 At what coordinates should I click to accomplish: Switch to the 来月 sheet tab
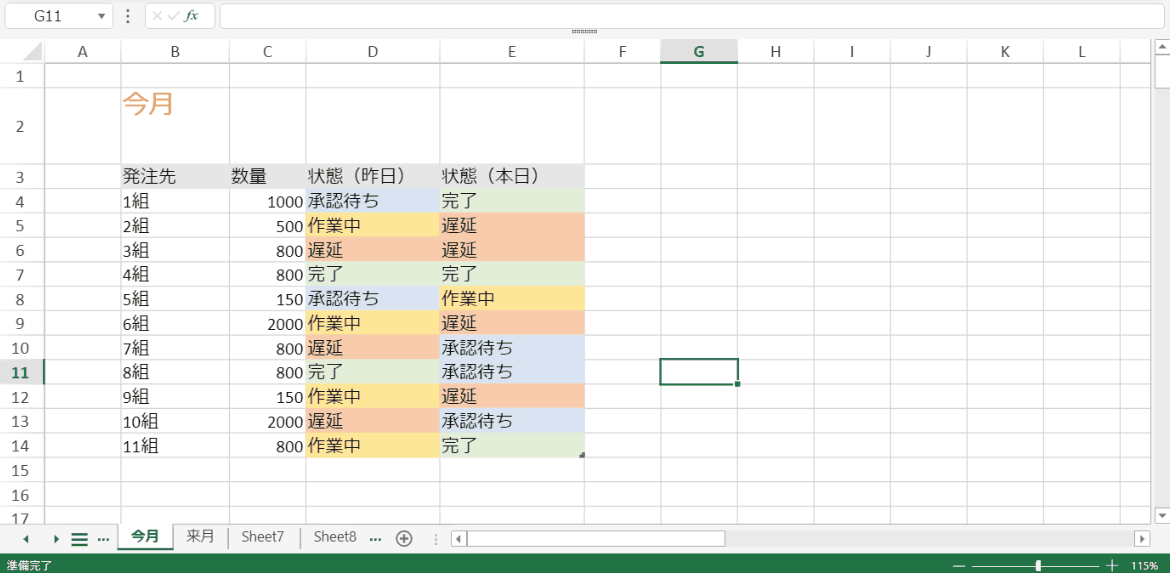[200, 536]
